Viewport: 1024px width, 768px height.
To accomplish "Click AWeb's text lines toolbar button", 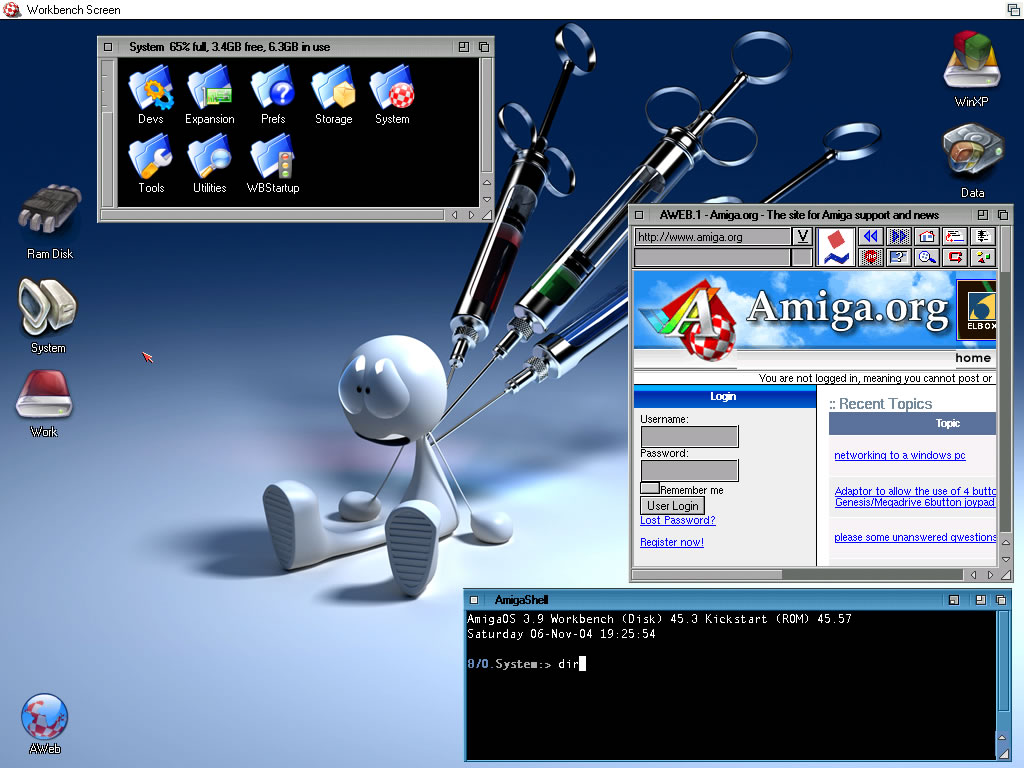I will point(983,236).
